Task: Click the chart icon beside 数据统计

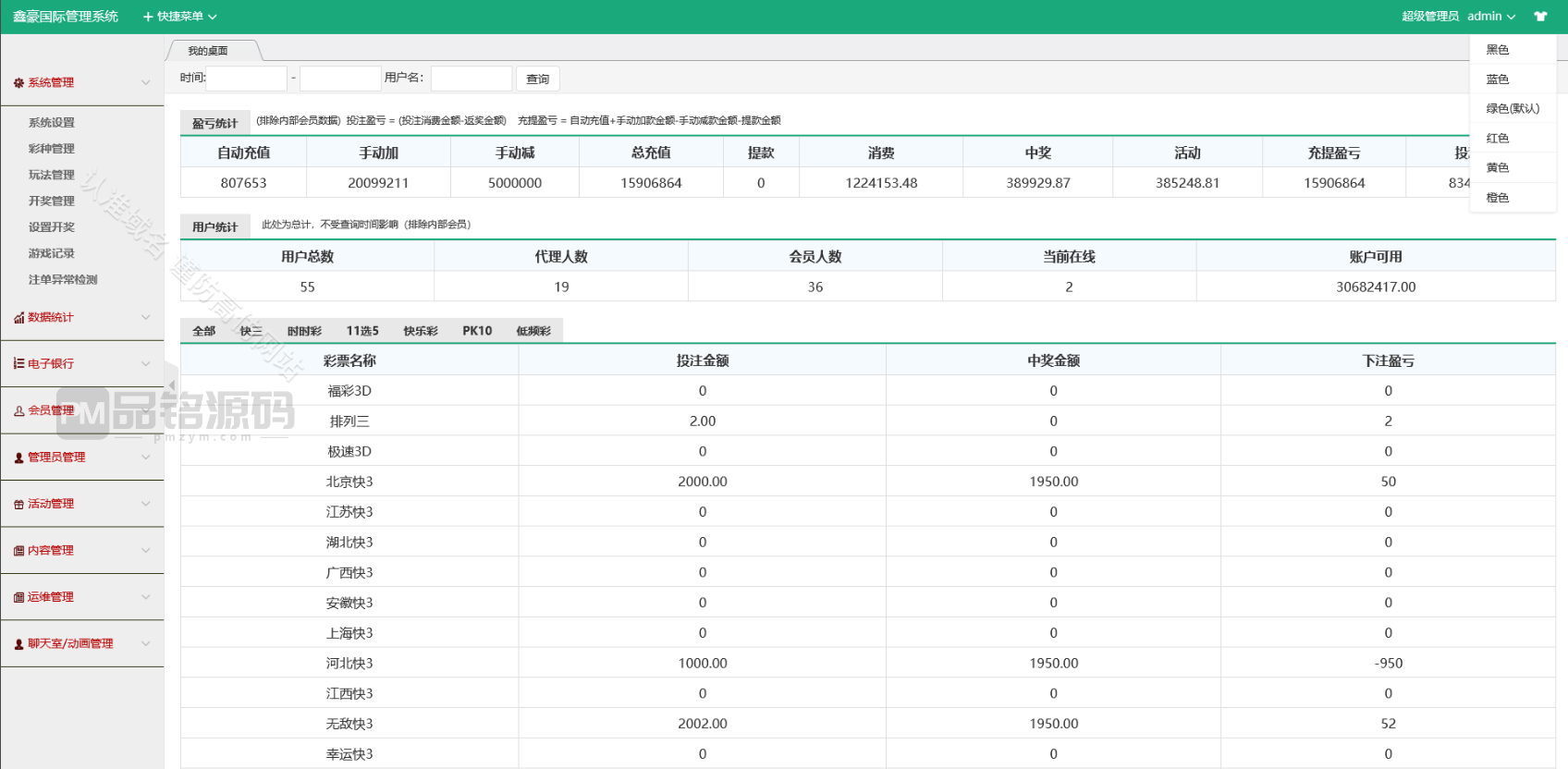Action: click(x=18, y=318)
